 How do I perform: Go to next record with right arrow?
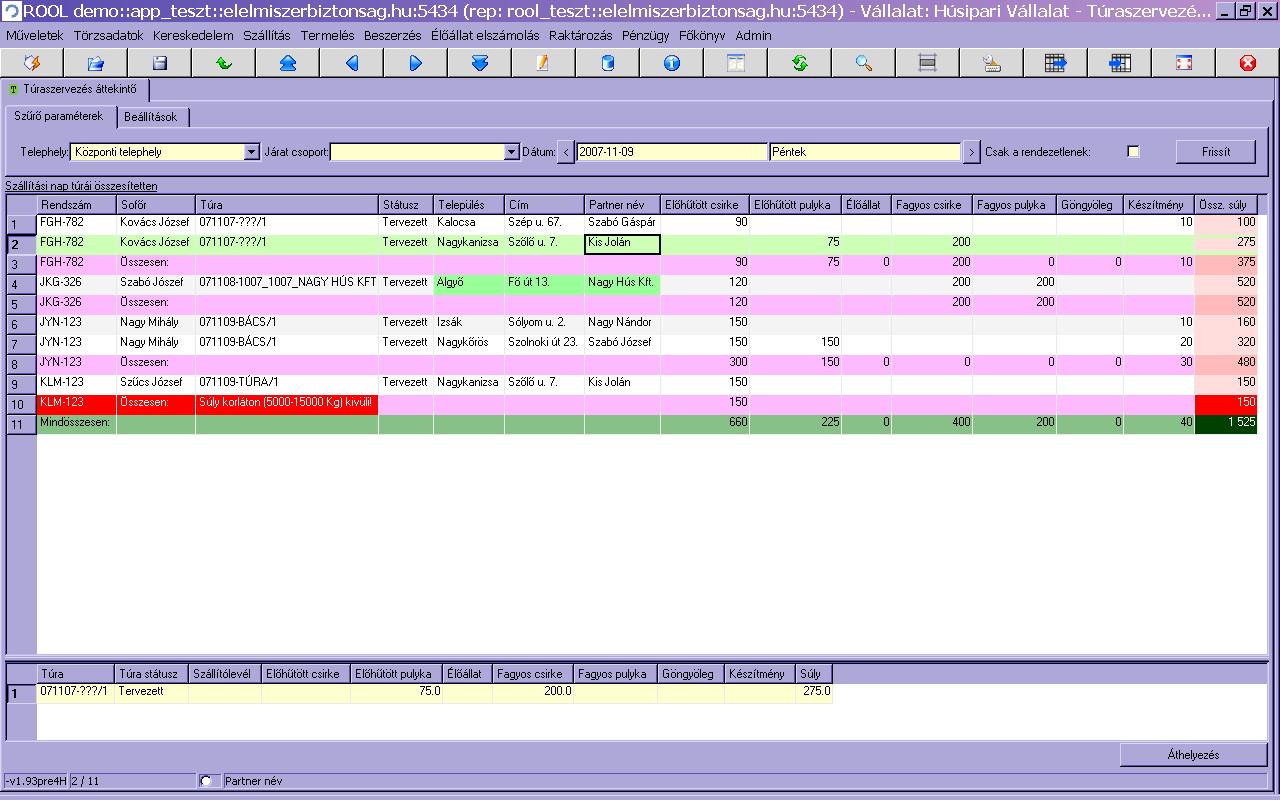point(415,63)
